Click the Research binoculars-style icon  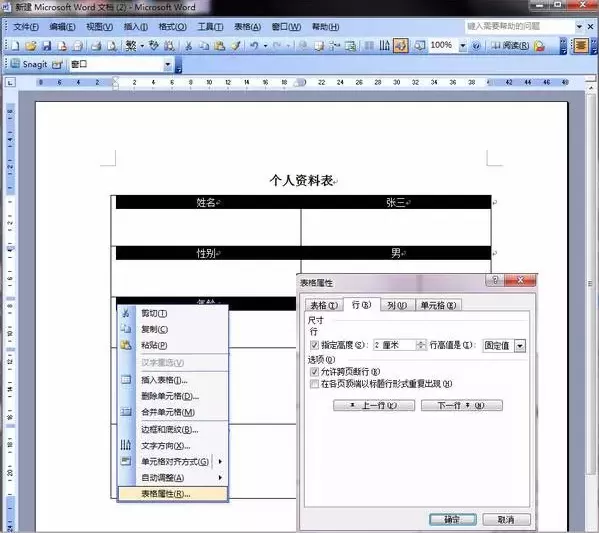tap(169, 46)
